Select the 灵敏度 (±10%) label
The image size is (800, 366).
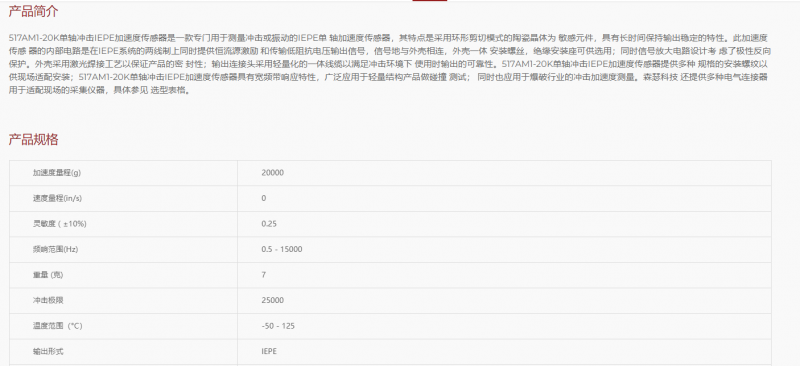[x=59, y=224]
